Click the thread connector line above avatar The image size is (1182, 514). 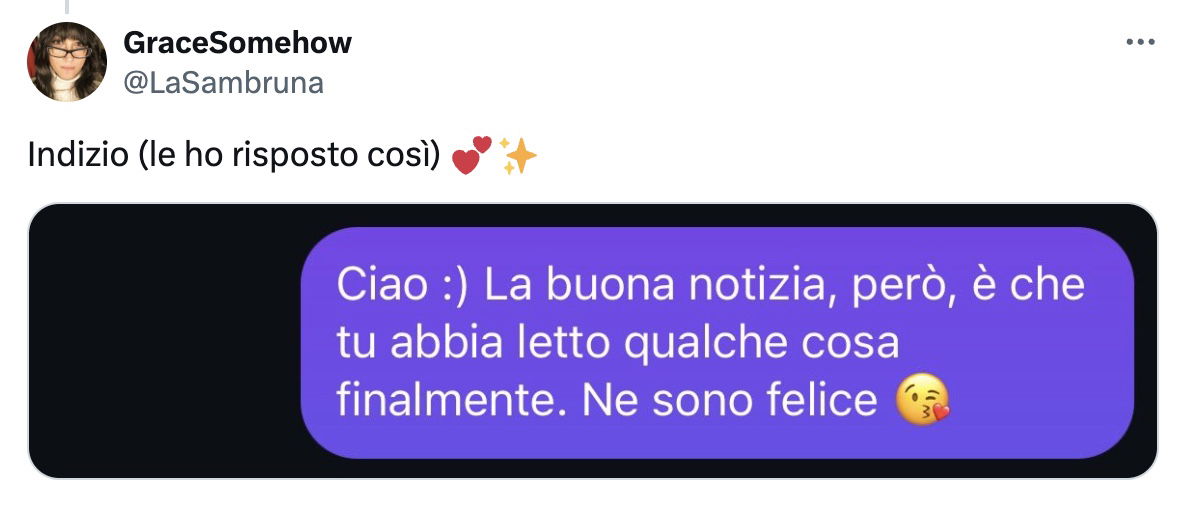click(x=66, y=7)
